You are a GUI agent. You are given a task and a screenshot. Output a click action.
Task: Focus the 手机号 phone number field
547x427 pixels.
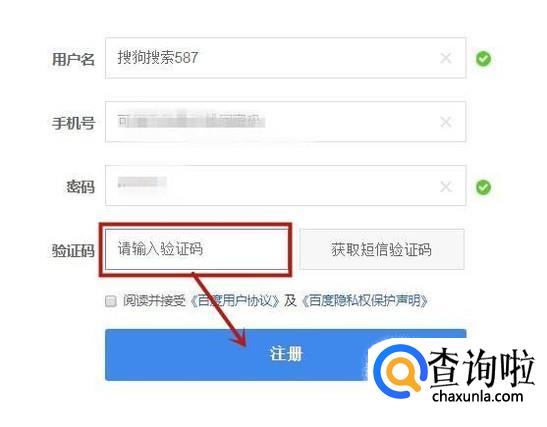[285, 122]
